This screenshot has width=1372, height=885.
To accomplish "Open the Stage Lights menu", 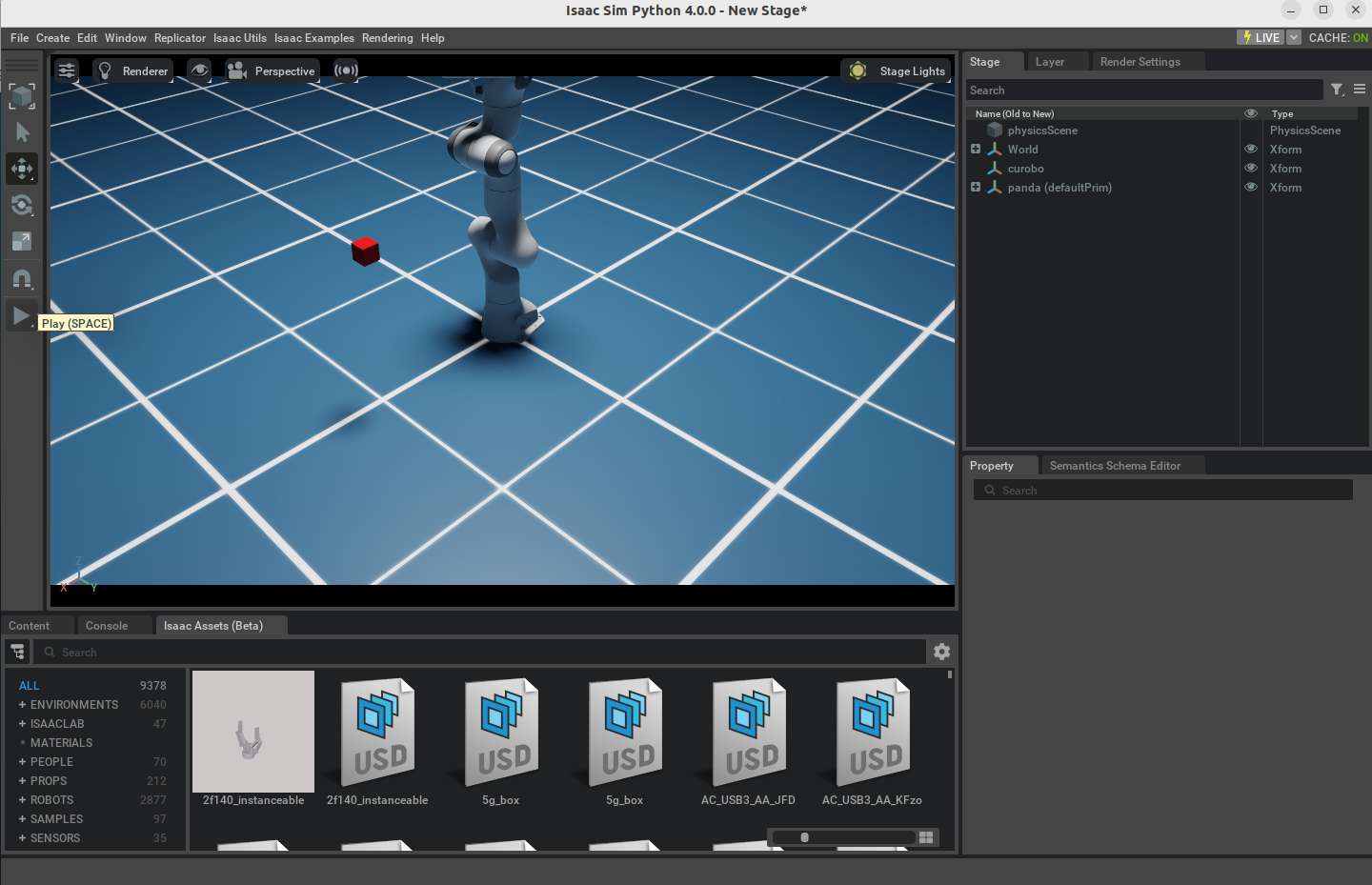I will click(897, 70).
